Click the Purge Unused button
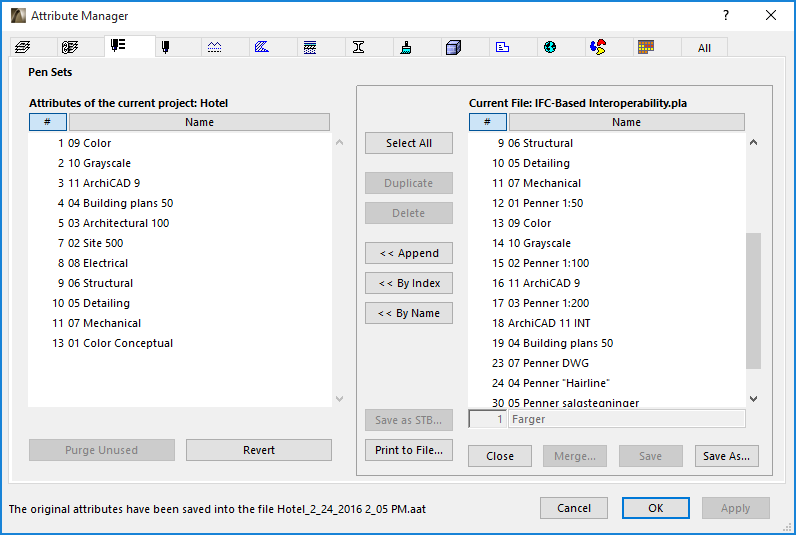This screenshot has width=796, height=535. coord(102,450)
